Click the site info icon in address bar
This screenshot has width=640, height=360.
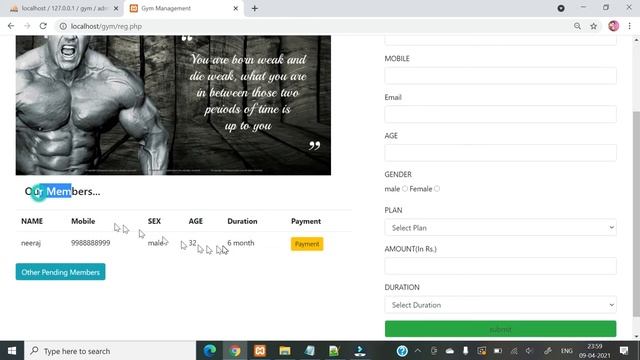click(x=63, y=26)
